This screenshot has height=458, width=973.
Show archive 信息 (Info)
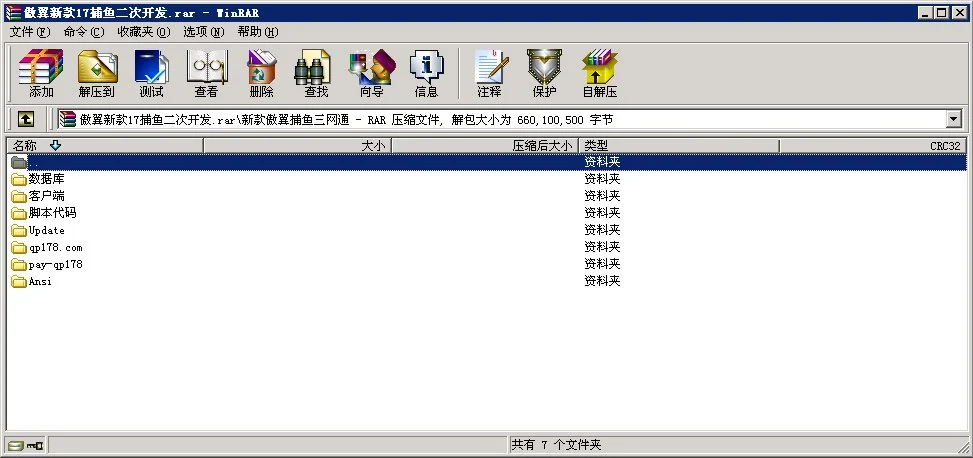pyautogui.click(x=426, y=73)
